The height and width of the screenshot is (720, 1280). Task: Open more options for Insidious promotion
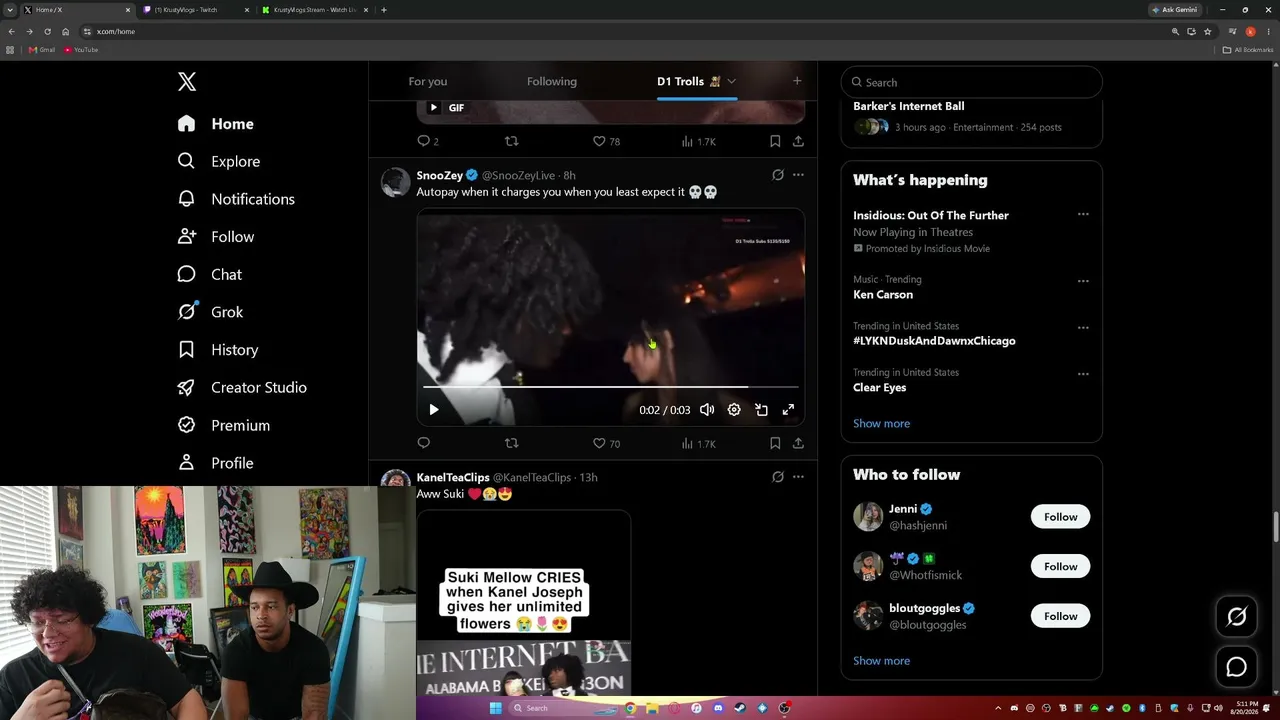[1083, 214]
